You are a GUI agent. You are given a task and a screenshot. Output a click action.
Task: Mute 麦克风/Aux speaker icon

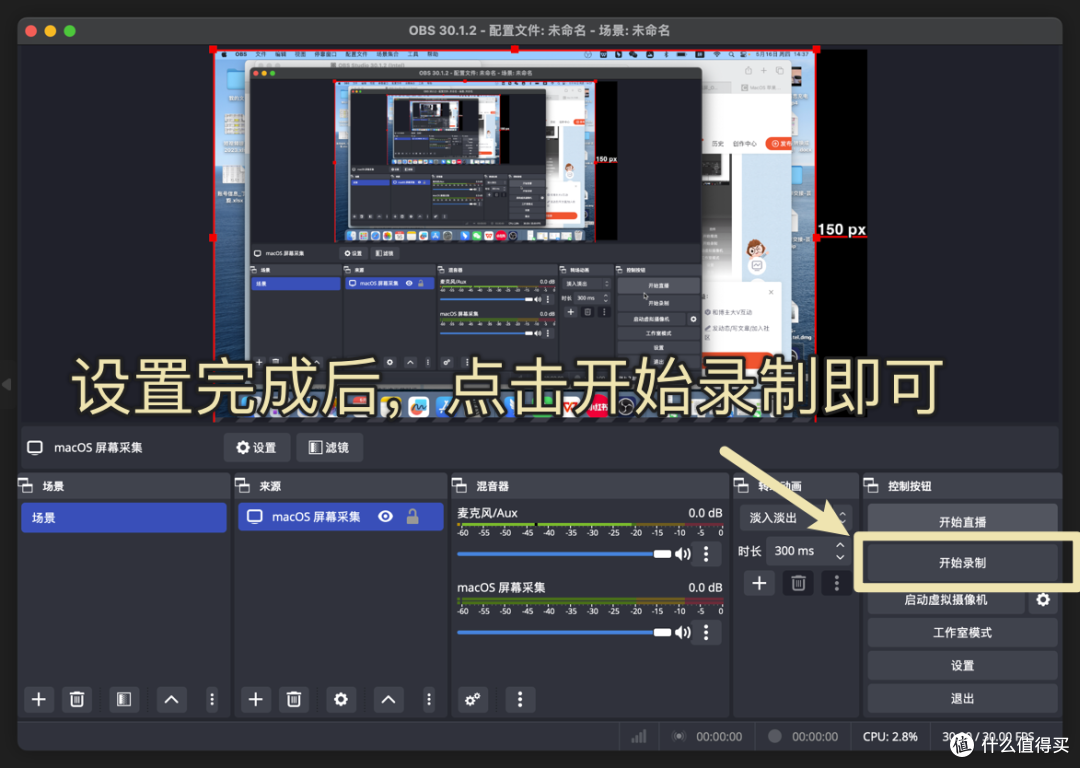(x=683, y=554)
